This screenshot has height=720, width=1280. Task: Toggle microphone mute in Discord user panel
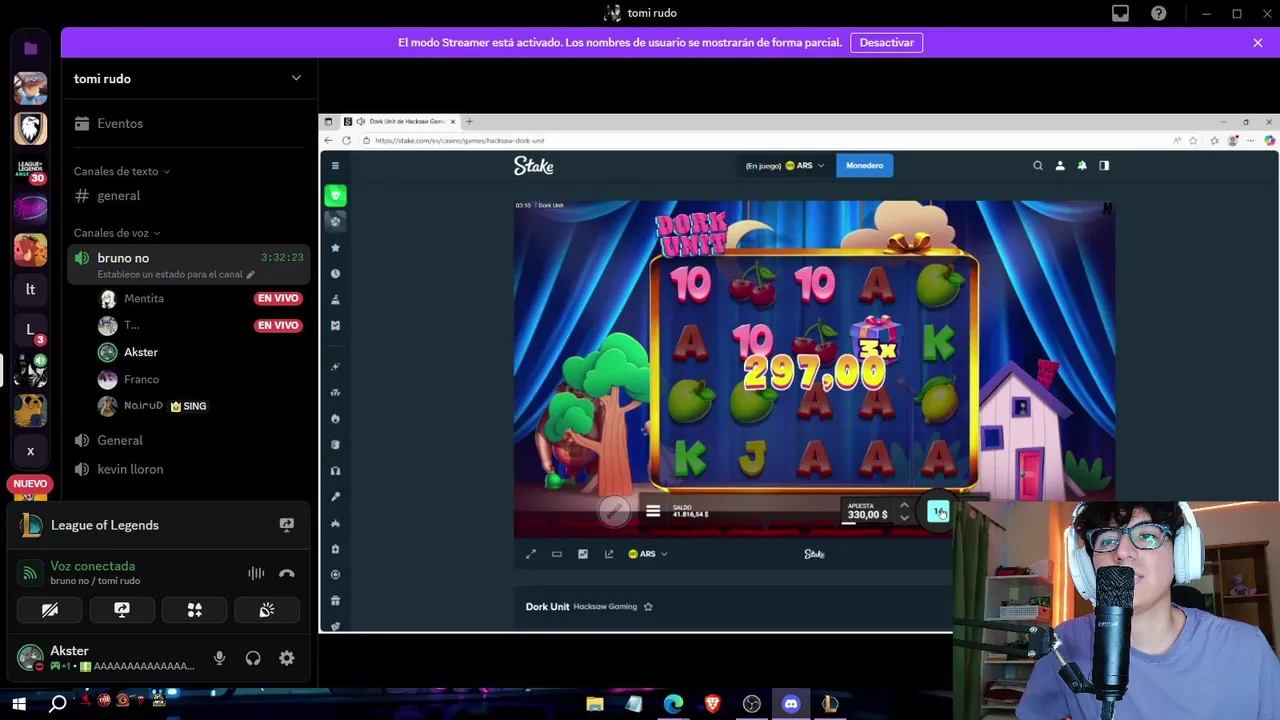tap(220, 658)
